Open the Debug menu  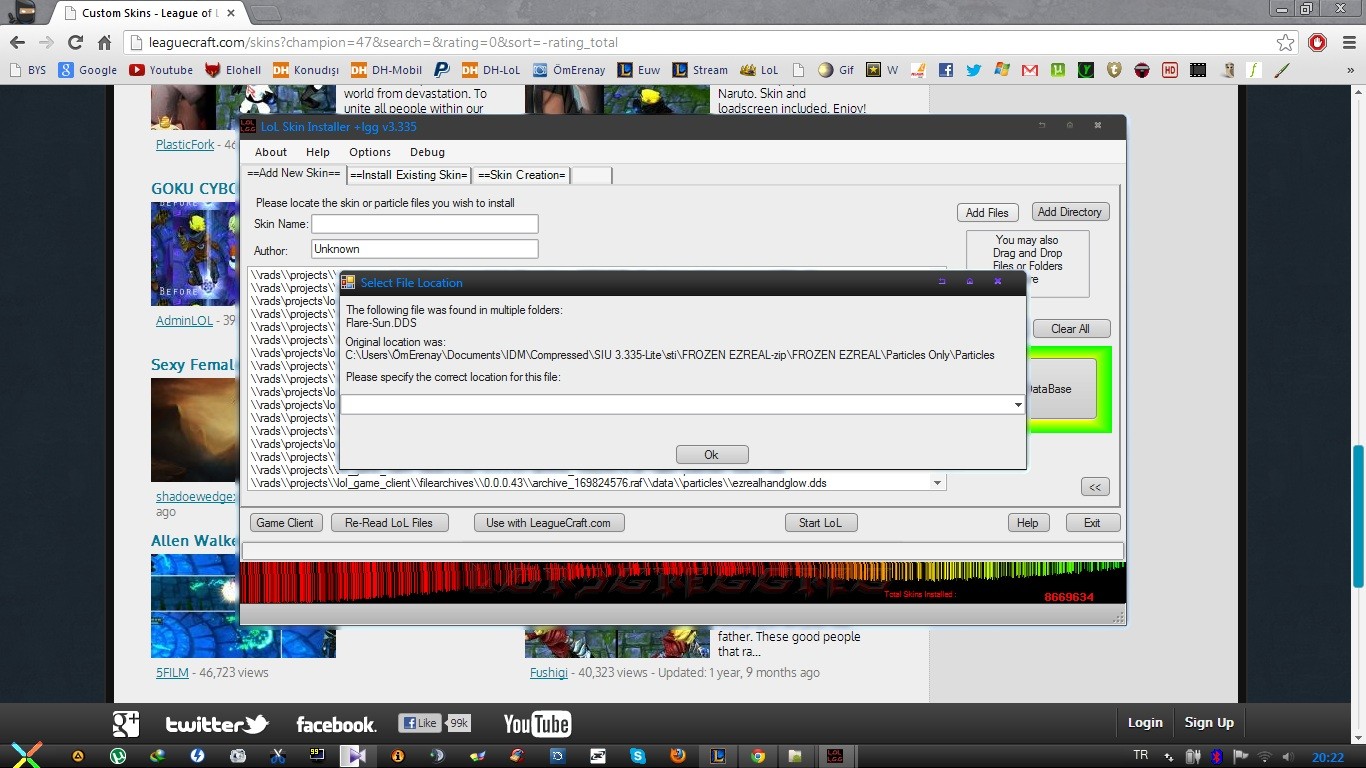[427, 152]
